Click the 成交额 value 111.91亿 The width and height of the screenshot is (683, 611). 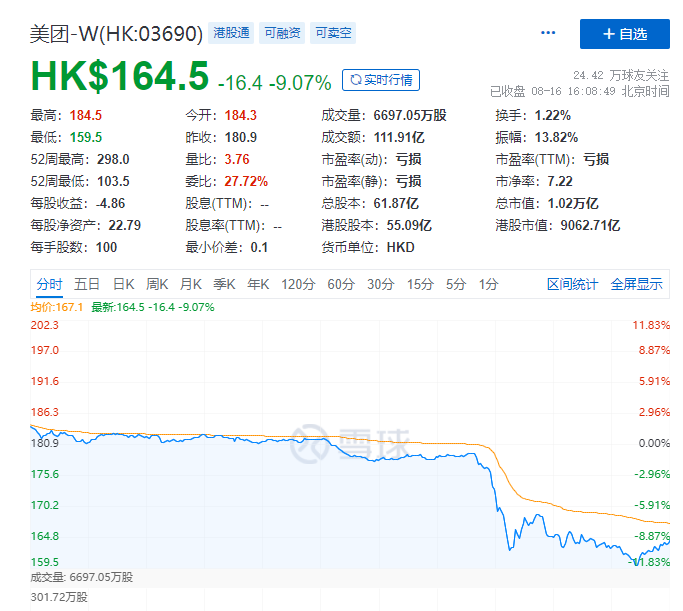tap(399, 138)
